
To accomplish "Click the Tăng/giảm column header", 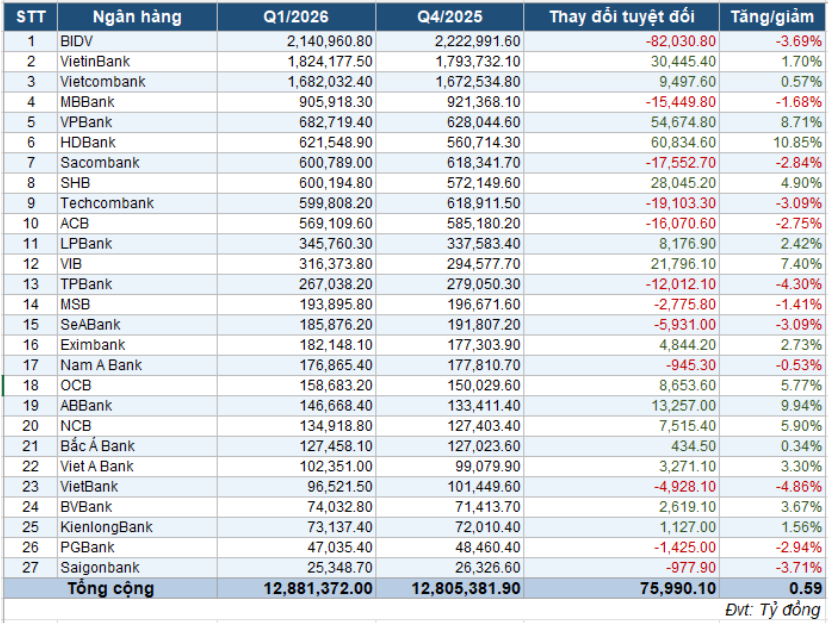I will (x=772, y=16).
